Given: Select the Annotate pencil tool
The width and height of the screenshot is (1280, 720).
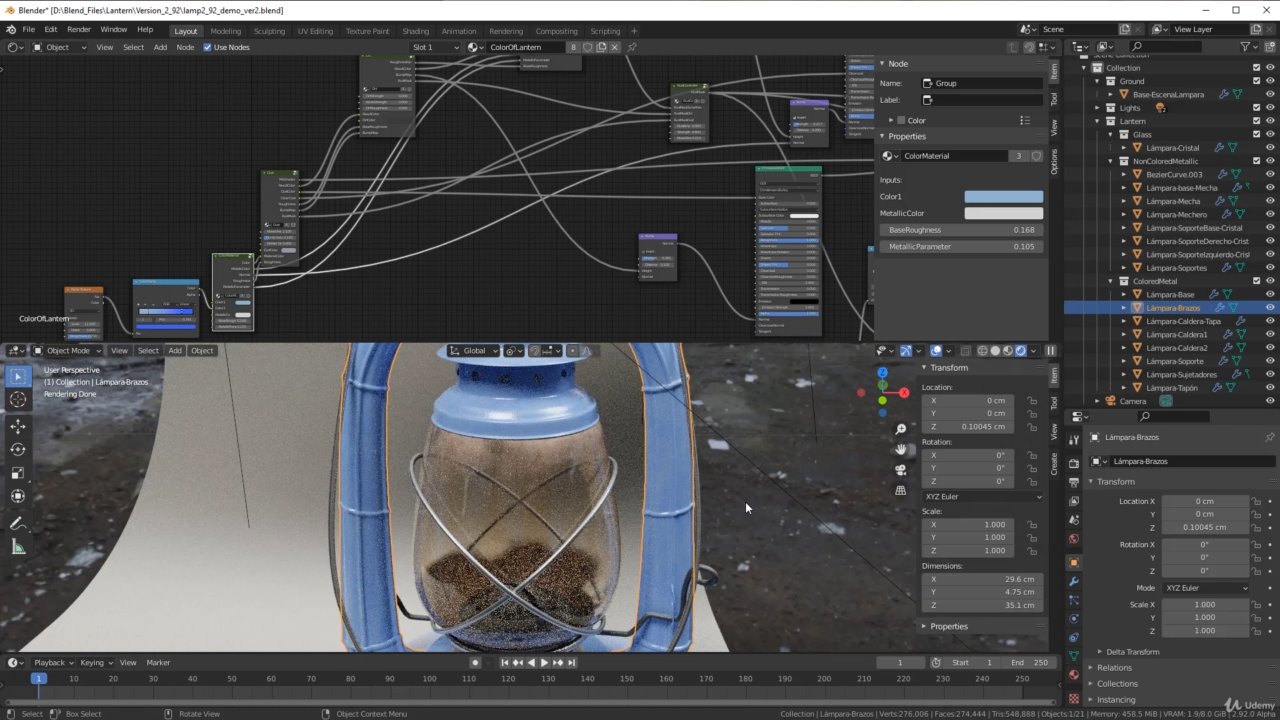Looking at the screenshot, I should tap(18, 523).
